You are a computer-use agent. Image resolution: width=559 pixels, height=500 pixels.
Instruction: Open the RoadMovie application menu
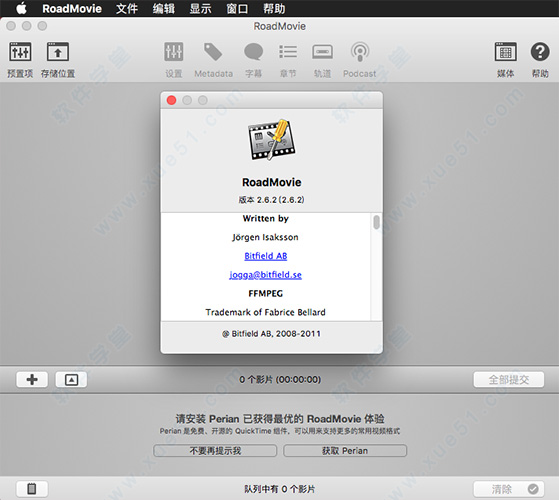coord(72,8)
